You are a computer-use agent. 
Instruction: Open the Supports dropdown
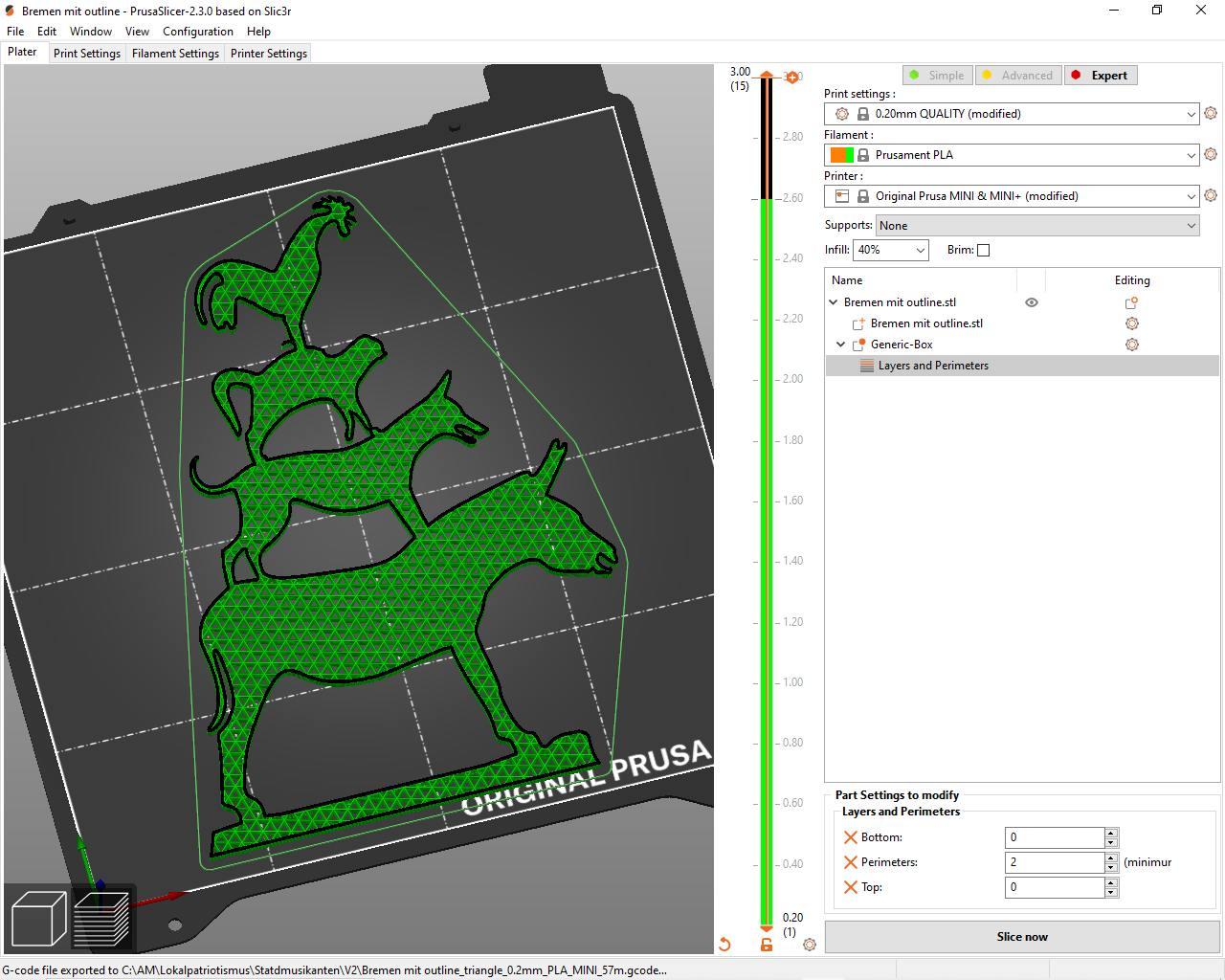pos(1037,226)
